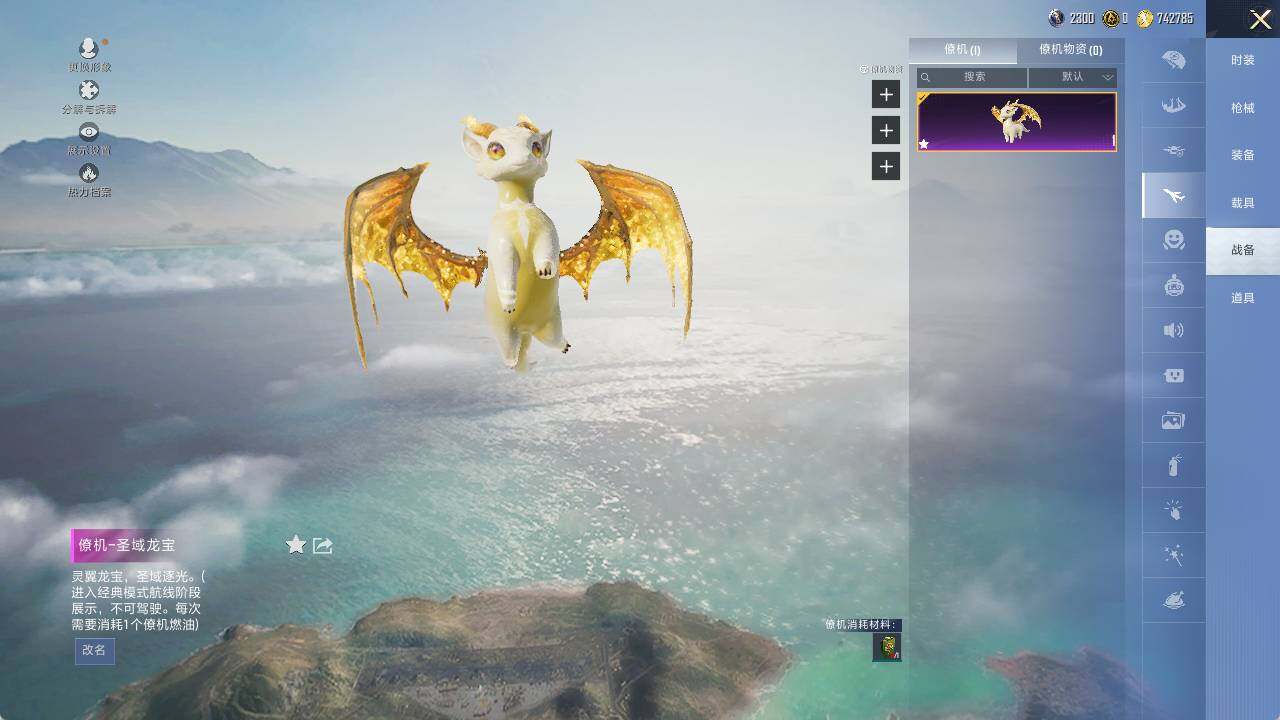This screenshot has height=720, width=1280.
Task: Click the 2300 silver currency icon
Action: (x=1056, y=18)
